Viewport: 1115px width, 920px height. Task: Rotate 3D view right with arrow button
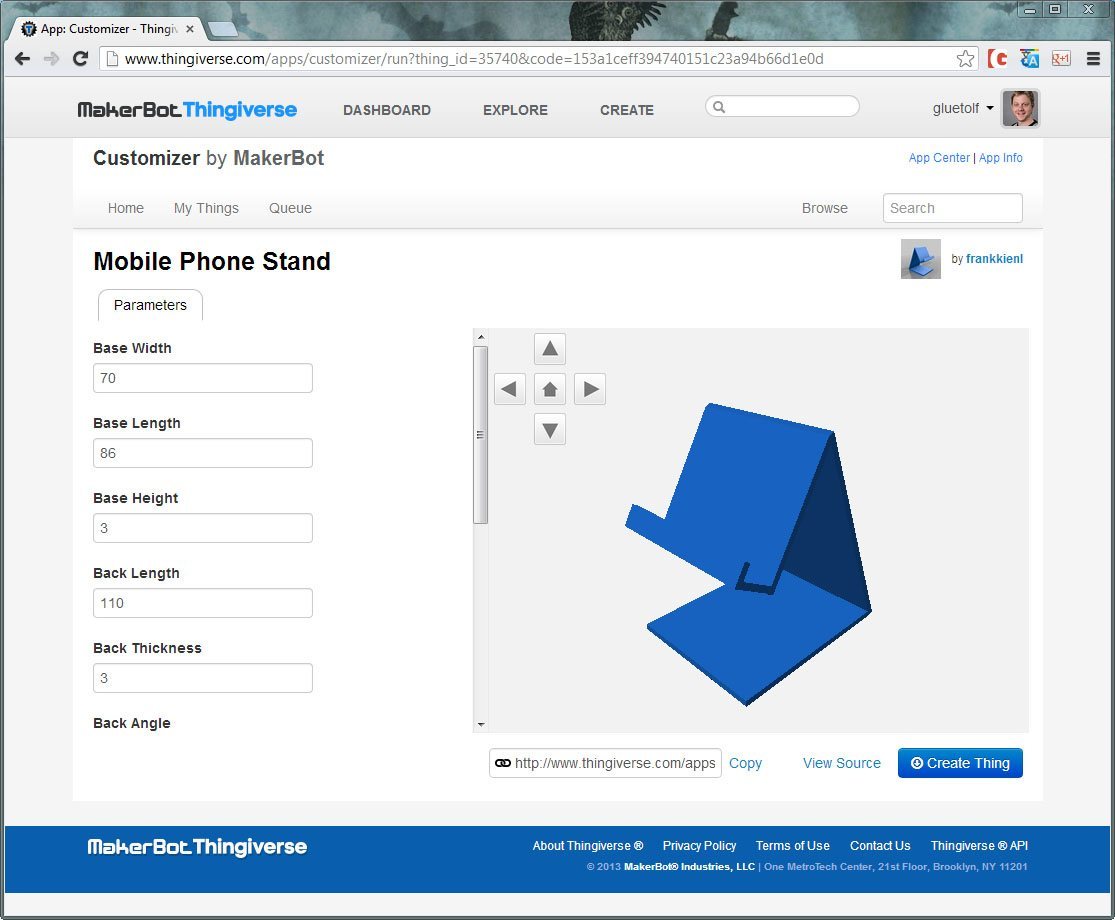click(x=590, y=389)
